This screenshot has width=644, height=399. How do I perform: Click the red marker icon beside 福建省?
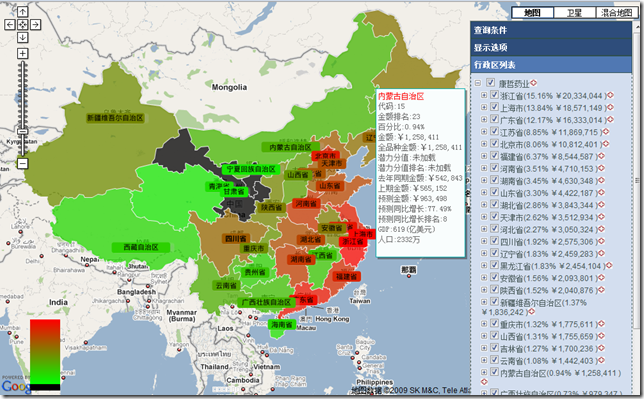(x=601, y=156)
